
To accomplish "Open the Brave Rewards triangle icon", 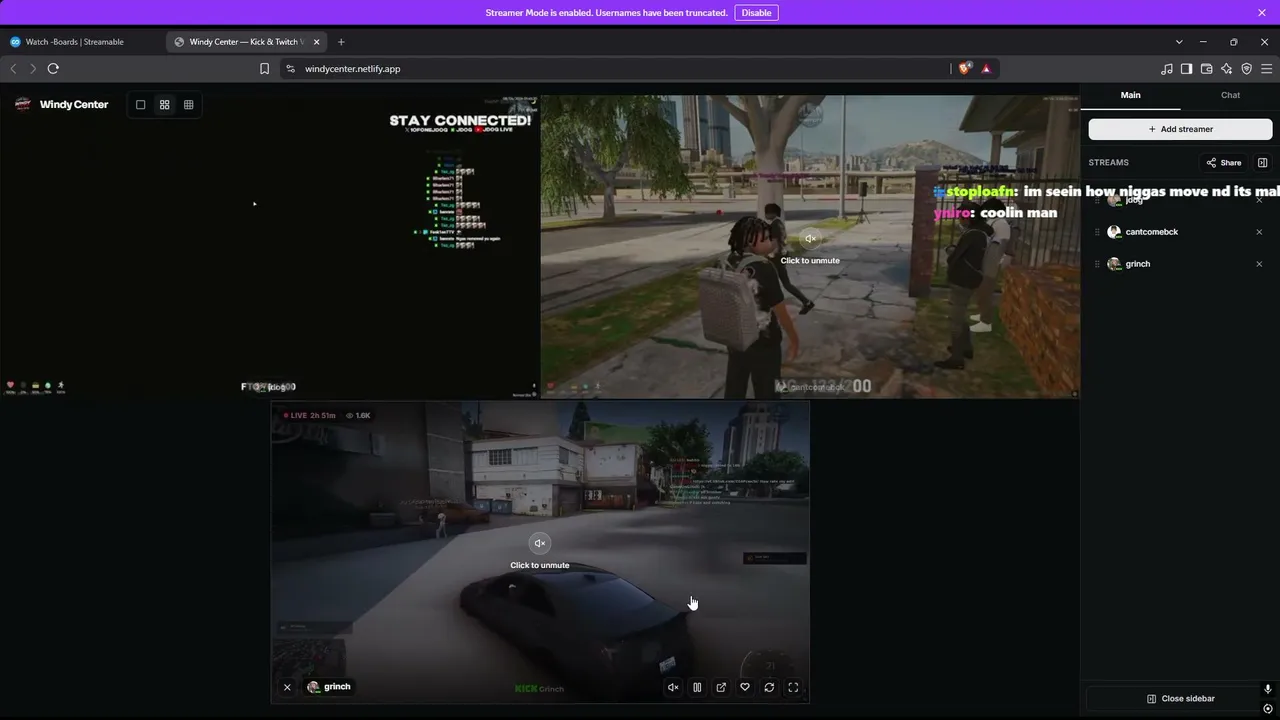I will point(986,69).
